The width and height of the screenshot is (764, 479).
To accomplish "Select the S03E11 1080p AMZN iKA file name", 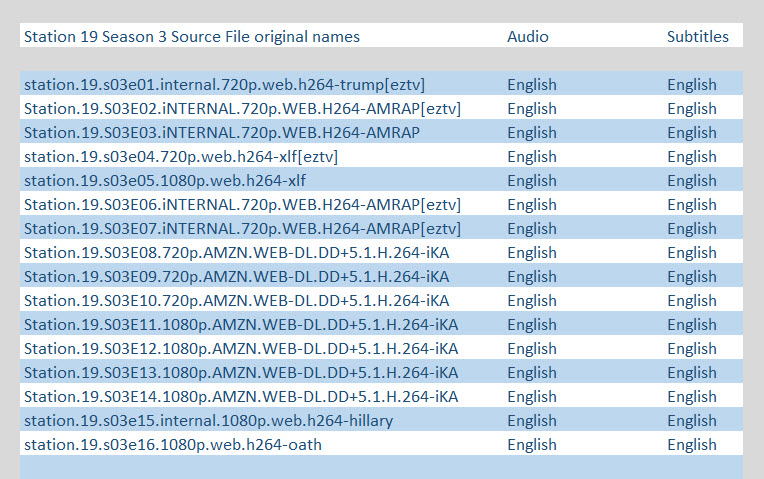I will pos(241,325).
